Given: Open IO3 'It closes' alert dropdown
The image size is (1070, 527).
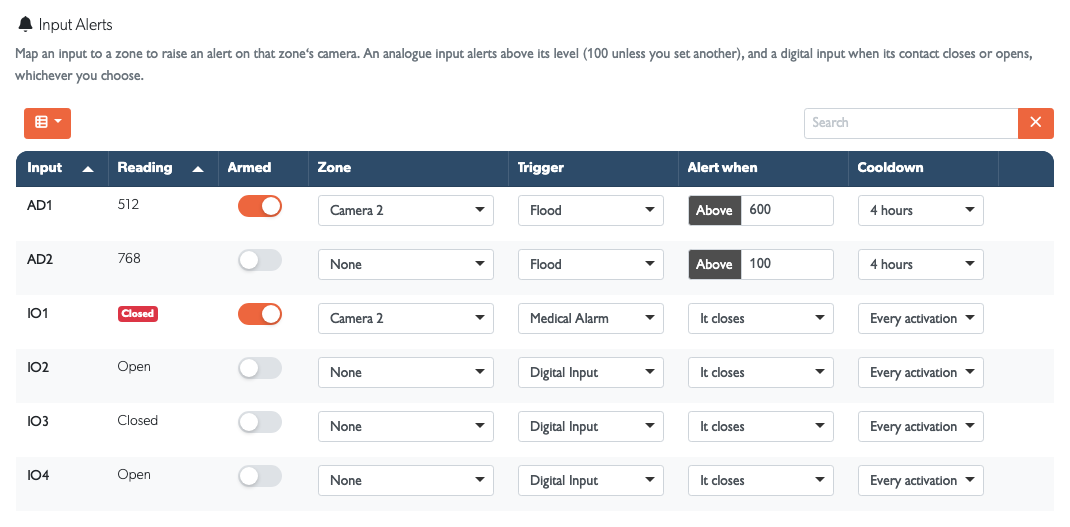Looking at the screenshot, I should [x=761, y=426].
